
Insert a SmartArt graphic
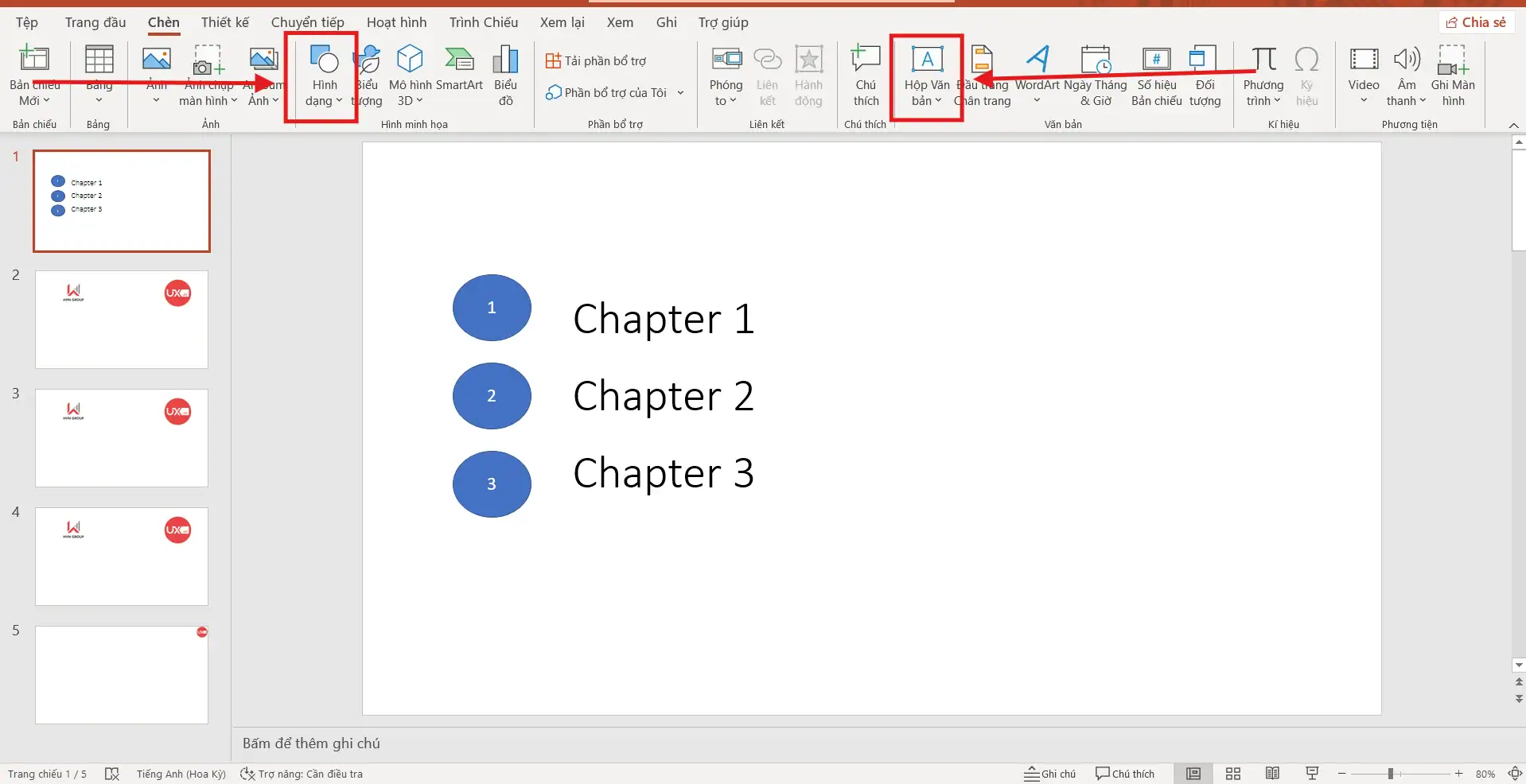click(x=460, y=76)
